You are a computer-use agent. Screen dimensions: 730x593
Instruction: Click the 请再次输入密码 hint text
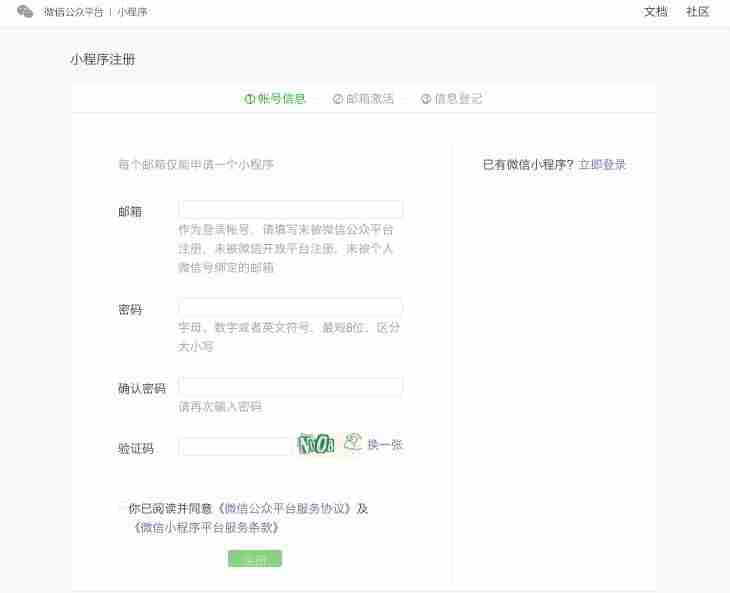(x=220, y=407)
